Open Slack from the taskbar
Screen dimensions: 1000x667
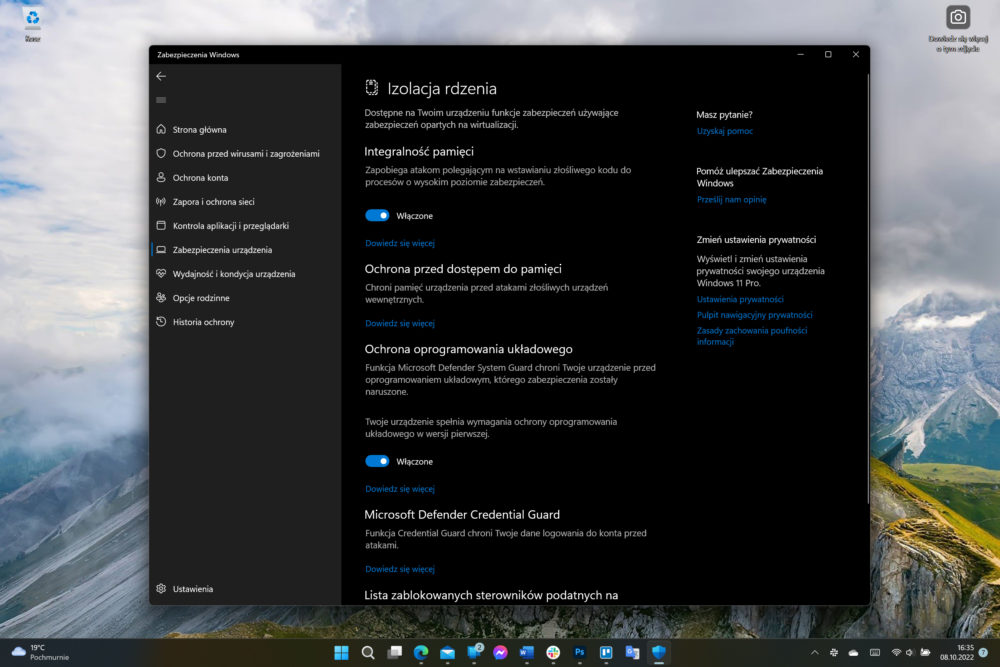click(x=553, y=652)
